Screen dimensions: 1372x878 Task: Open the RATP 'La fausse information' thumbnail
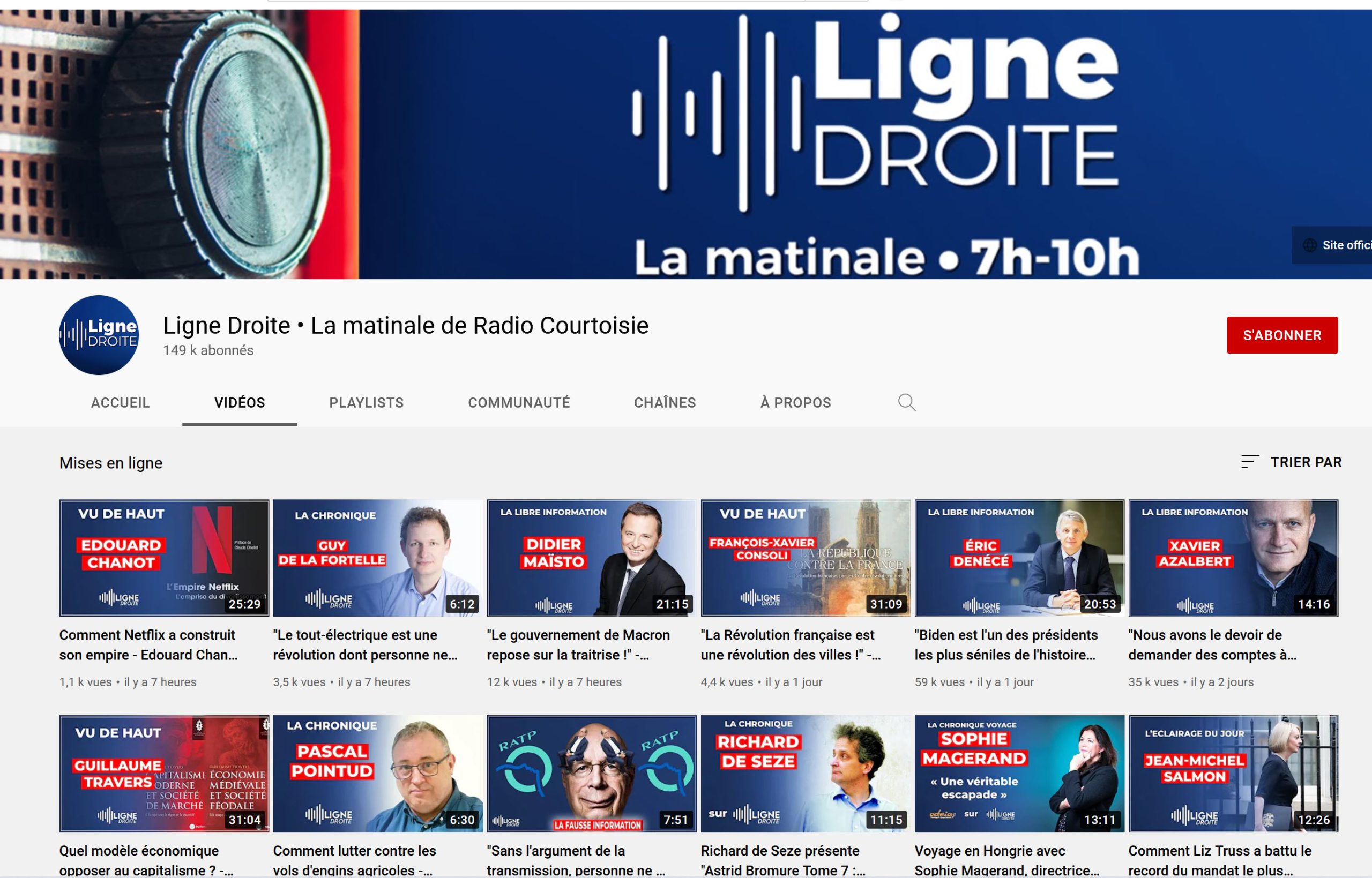click(x=592, y=774)
